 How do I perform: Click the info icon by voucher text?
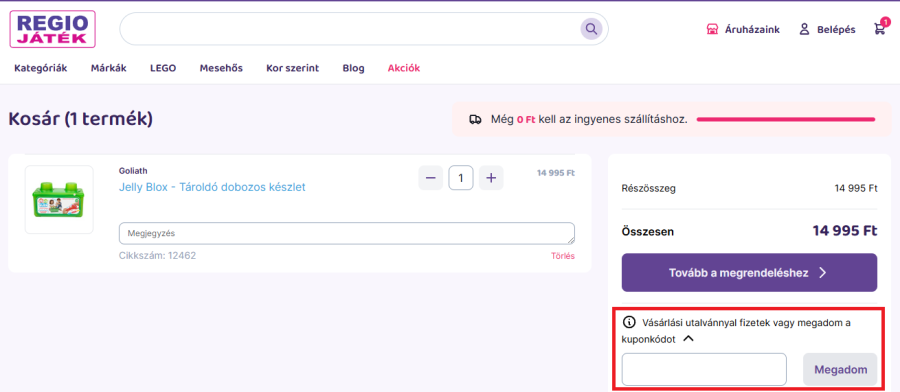coord(630,322)
